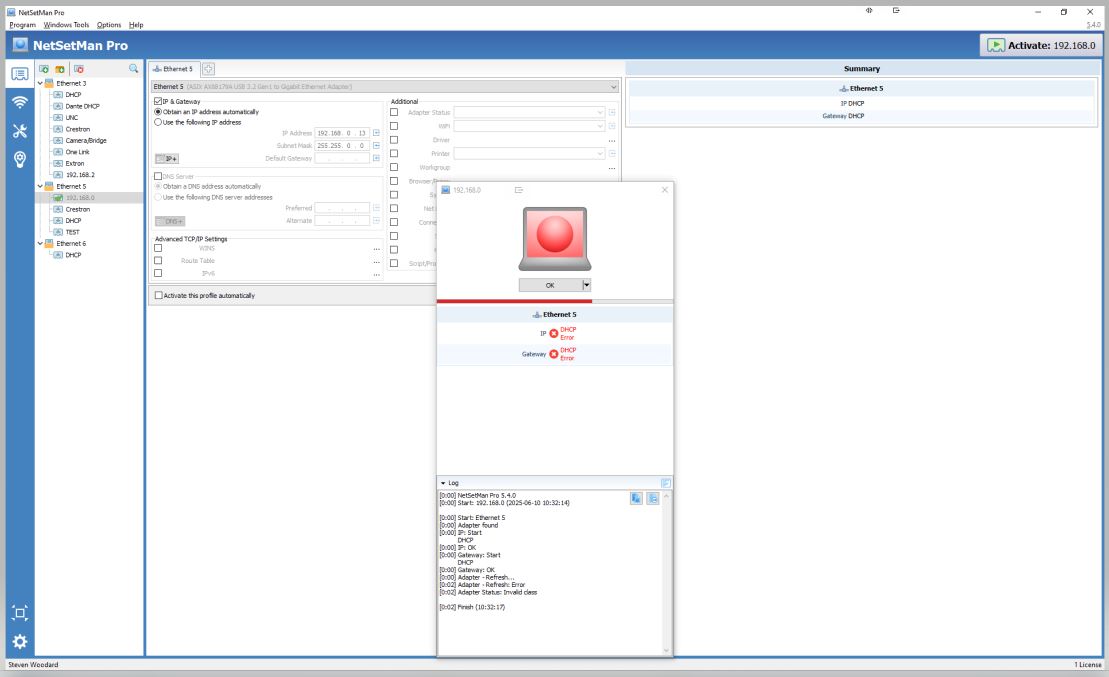The image size is (1109, 677).
Task: Open Workgroup settings ellipsis
Action: click(612, 168)
